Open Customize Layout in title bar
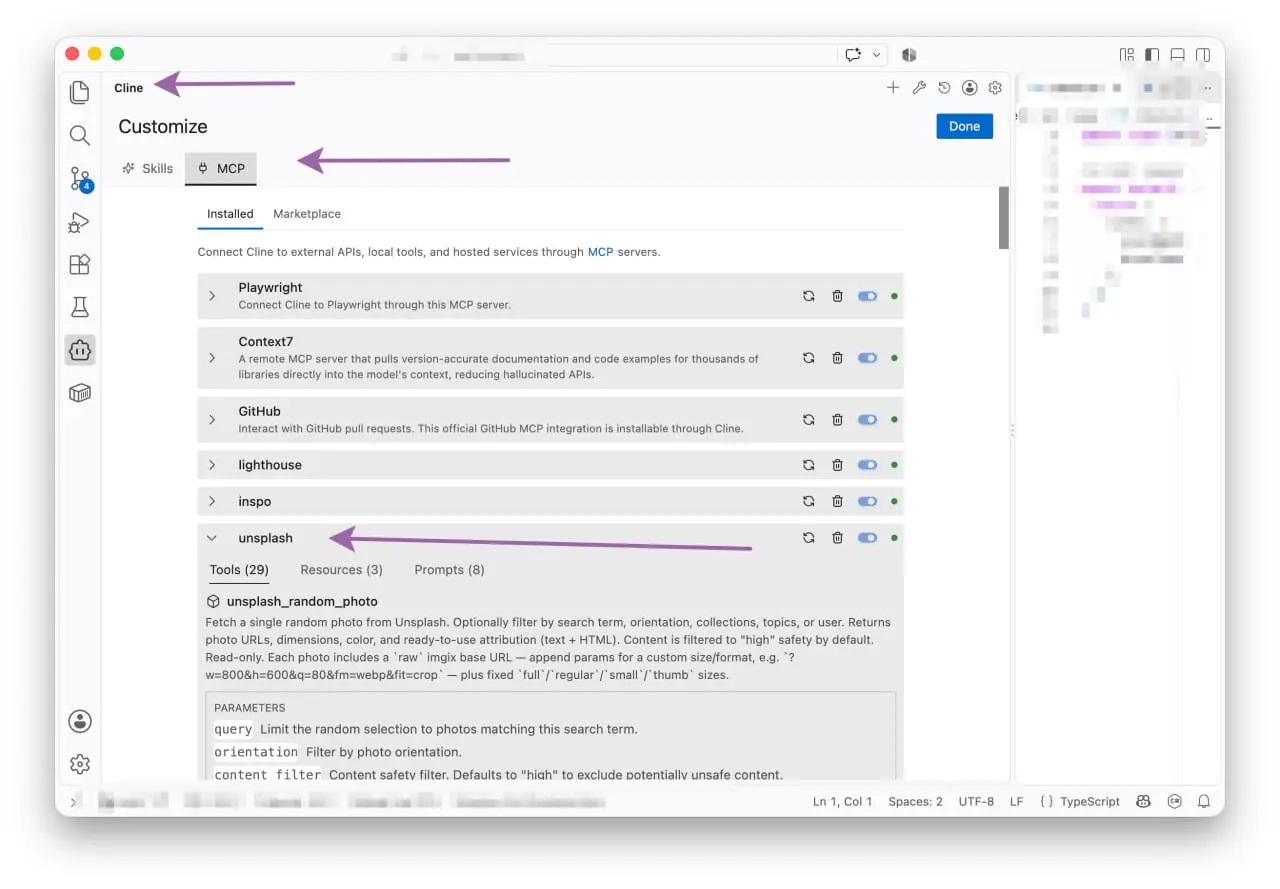The width and height of the screenshot is (1280, 889). [1127, 55]
